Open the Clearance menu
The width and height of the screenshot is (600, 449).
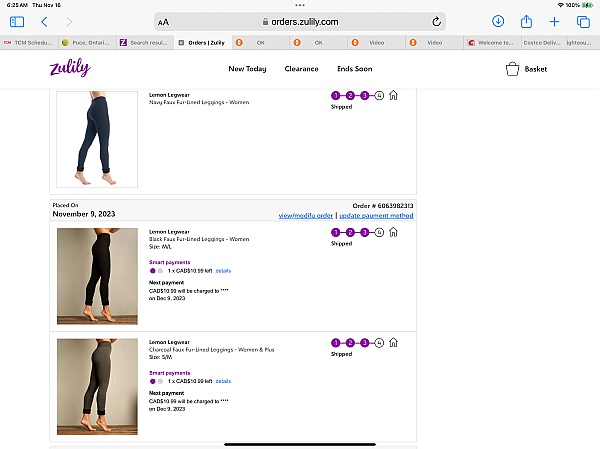tap(302, 69)
